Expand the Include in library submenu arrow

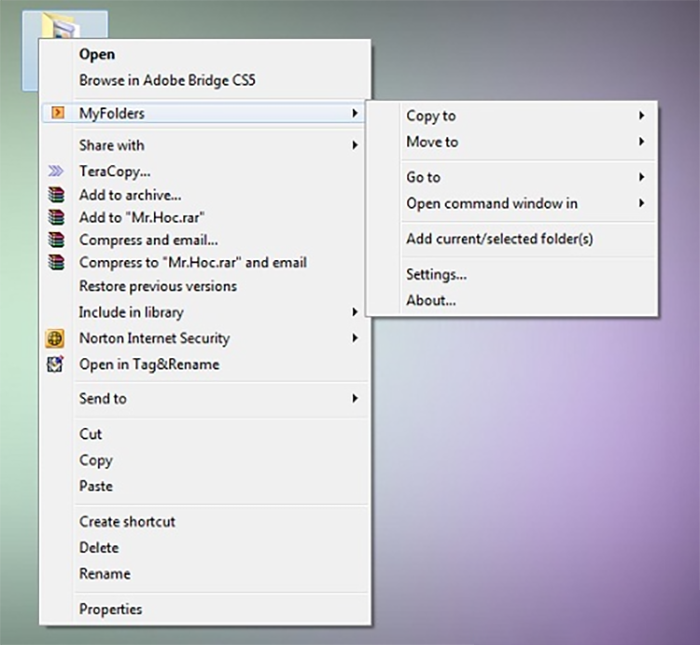pos(355,312)
